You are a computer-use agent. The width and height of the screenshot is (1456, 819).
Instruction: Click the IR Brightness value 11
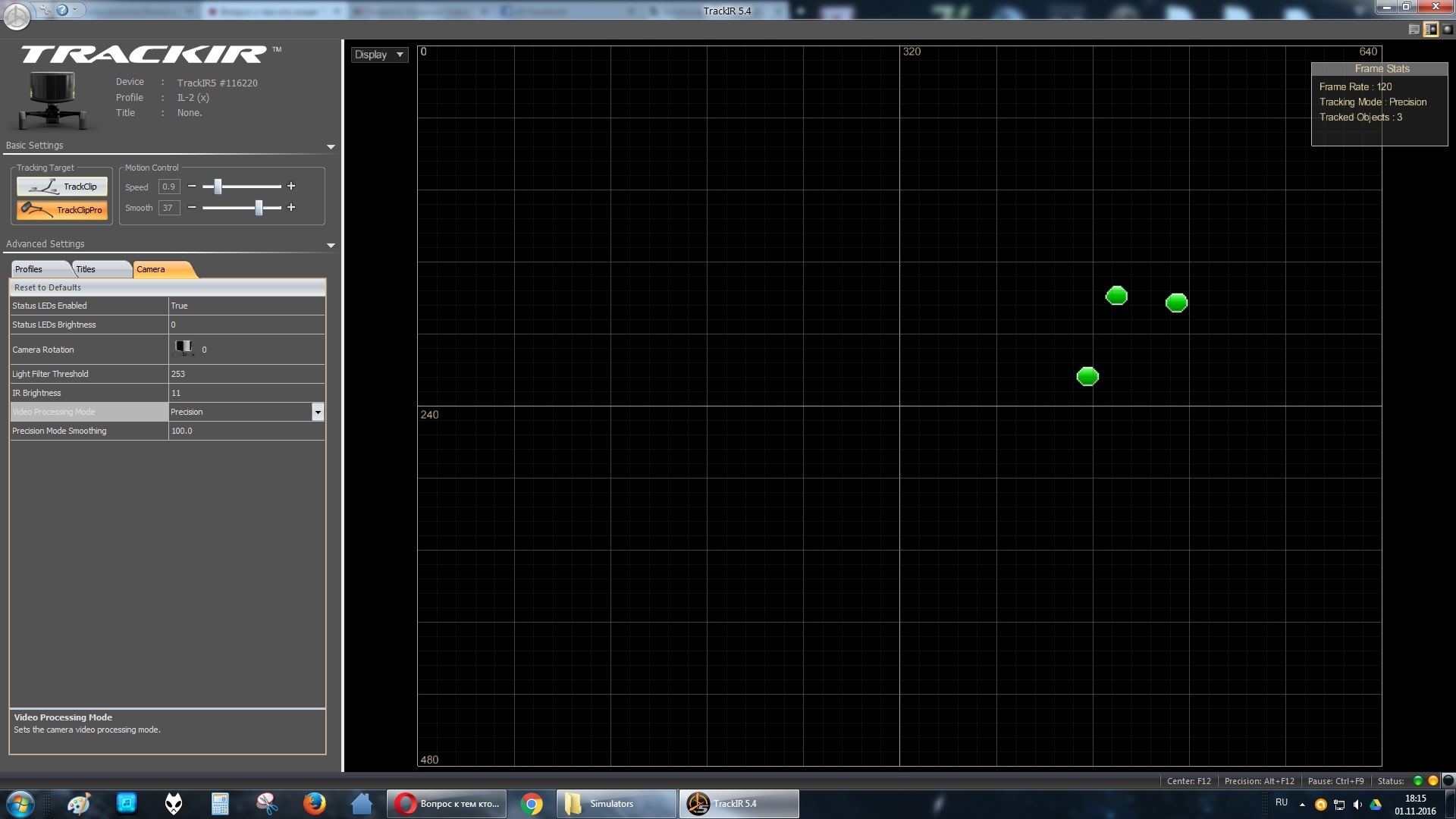pos(246,393)
